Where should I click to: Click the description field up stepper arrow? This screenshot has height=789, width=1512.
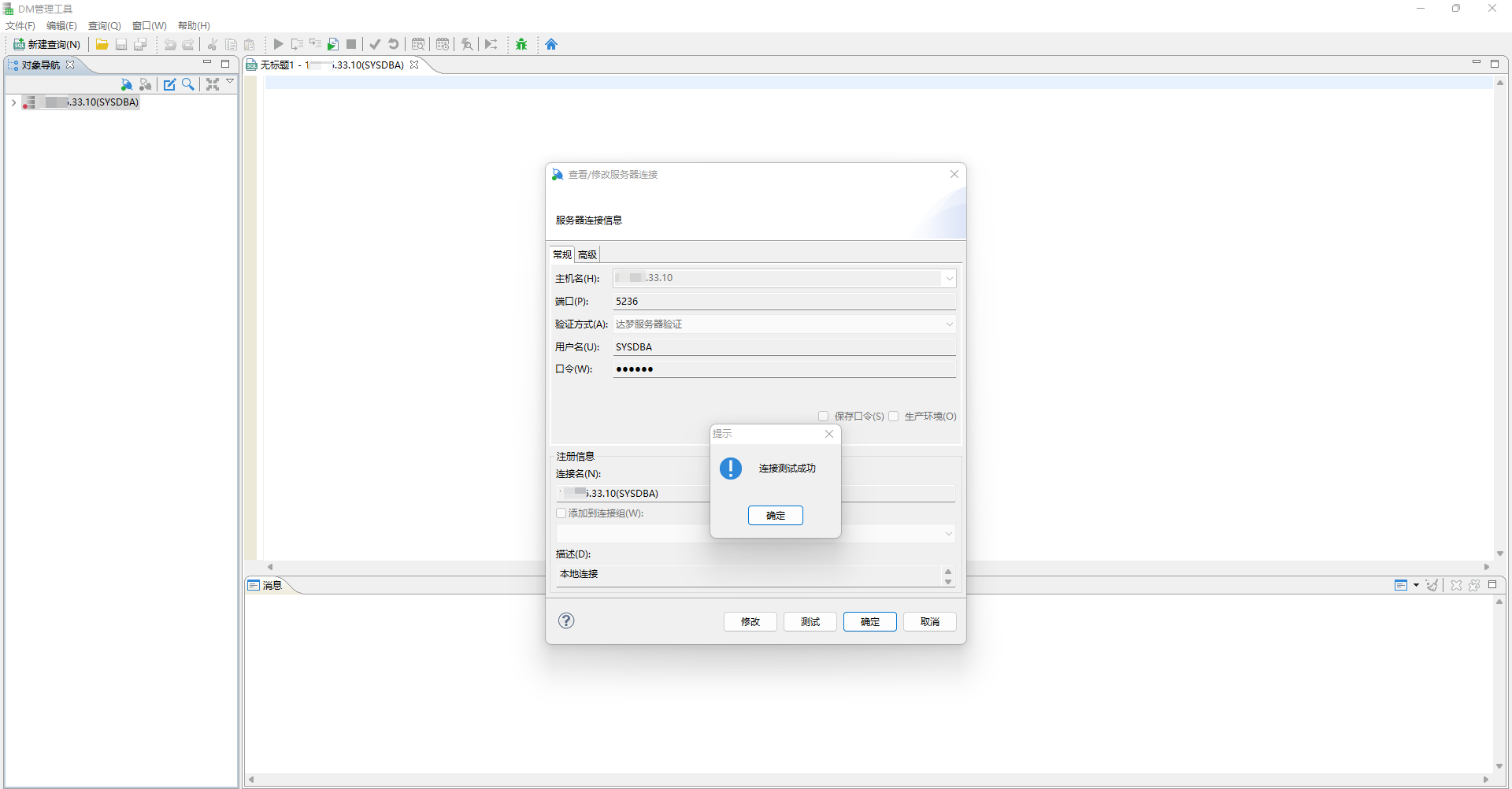tap(948, 571)
